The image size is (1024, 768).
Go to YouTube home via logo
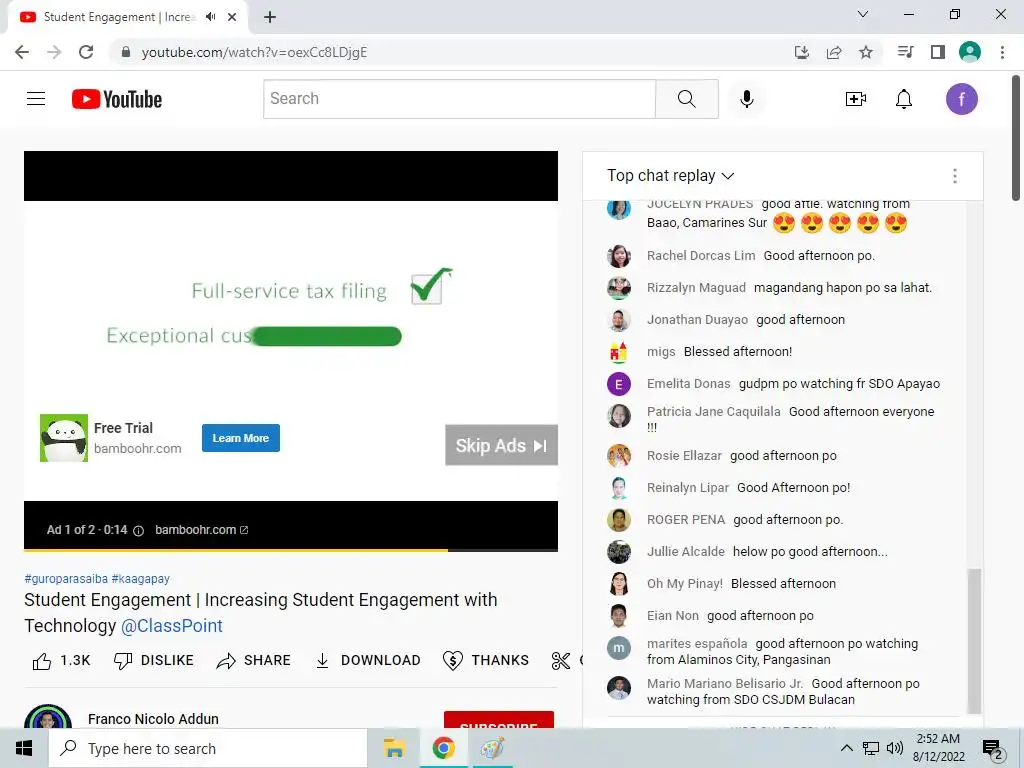(117, 99)
